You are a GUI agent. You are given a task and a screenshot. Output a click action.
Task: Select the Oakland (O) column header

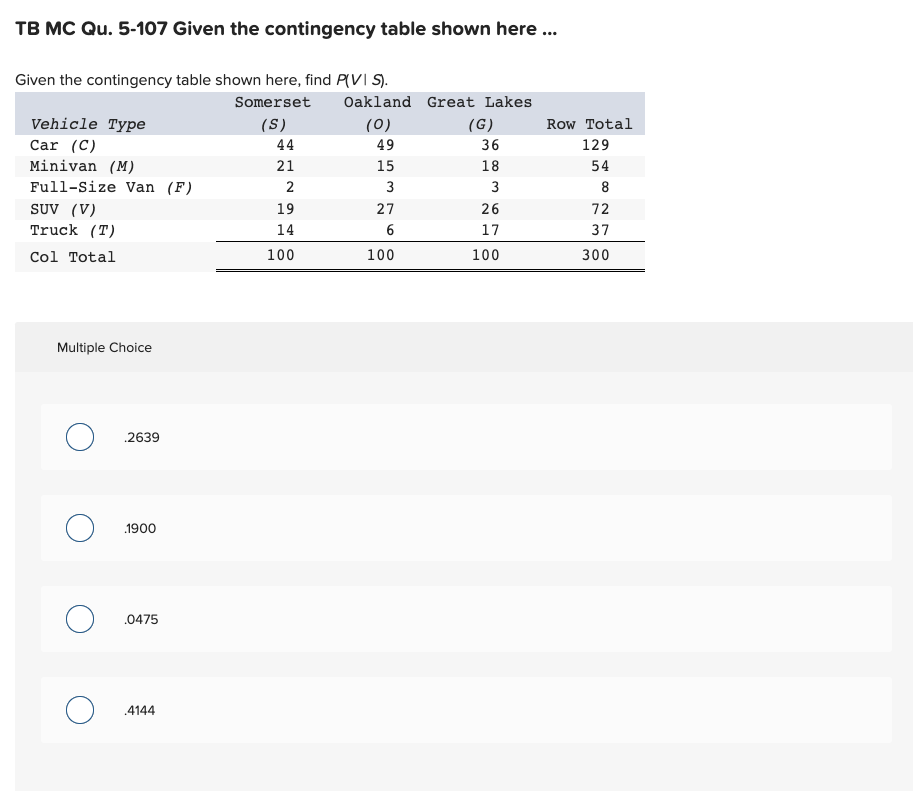pyautogui.click(x=378, y=112)
